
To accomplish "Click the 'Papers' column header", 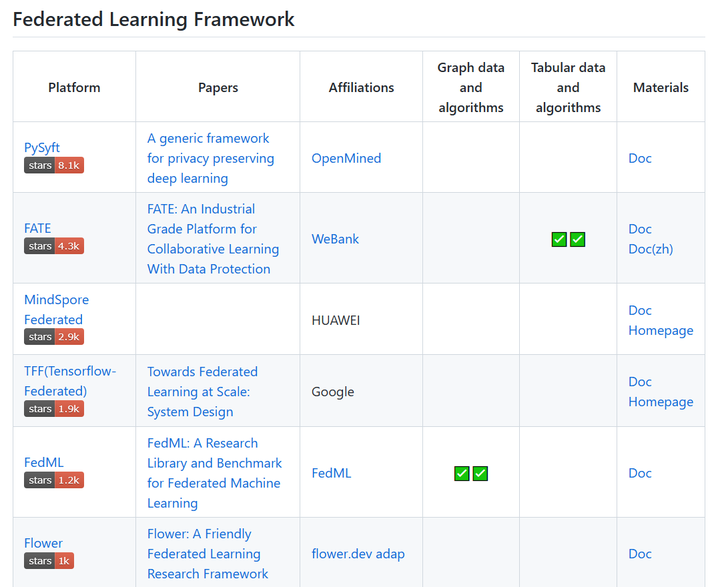I will click(218, 88).
